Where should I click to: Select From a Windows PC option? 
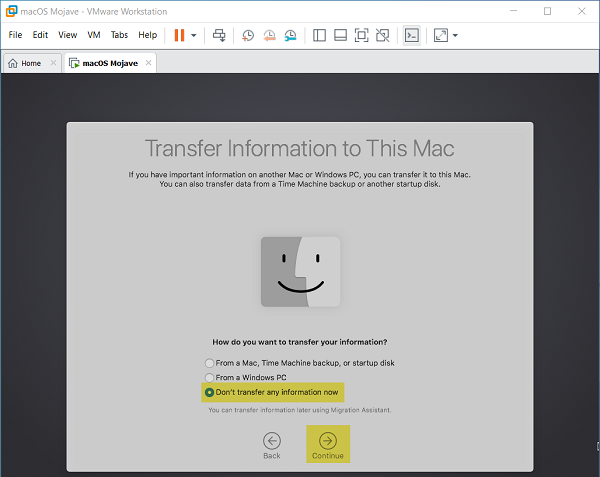tap(246, 378)
